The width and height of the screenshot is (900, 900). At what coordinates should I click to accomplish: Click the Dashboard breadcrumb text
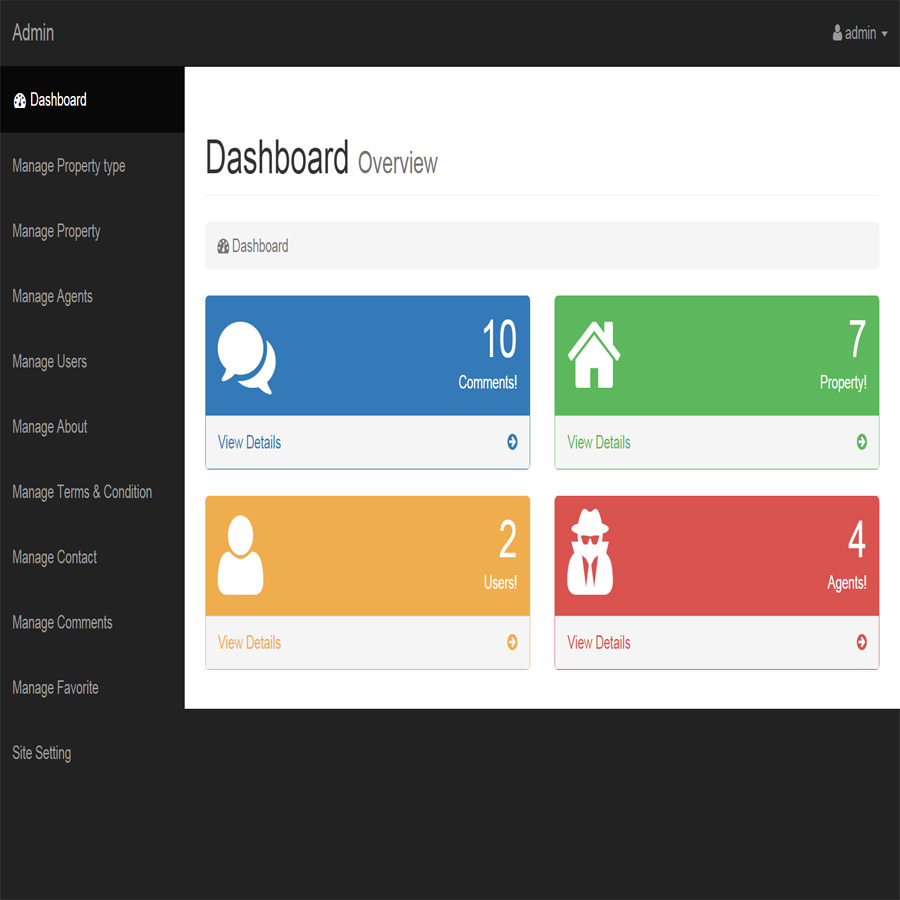[260, 246]
